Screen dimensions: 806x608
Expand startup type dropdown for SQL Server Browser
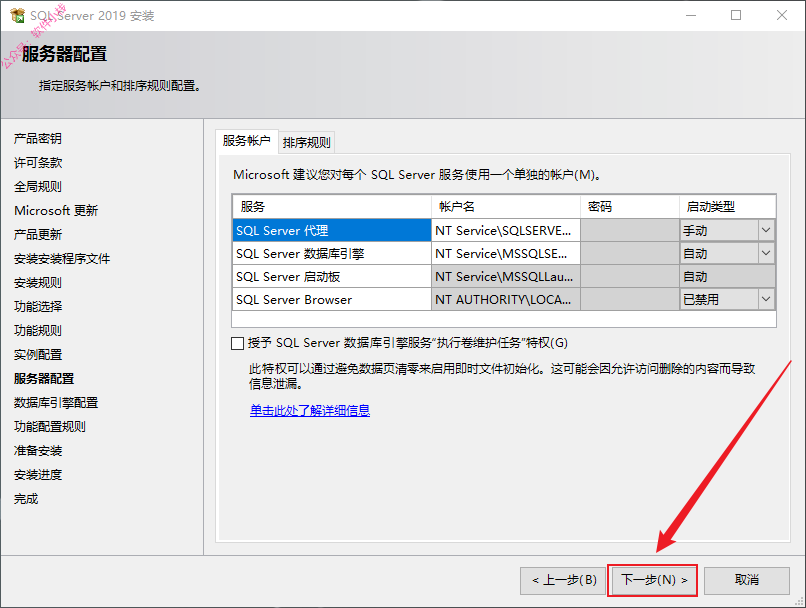766,299
